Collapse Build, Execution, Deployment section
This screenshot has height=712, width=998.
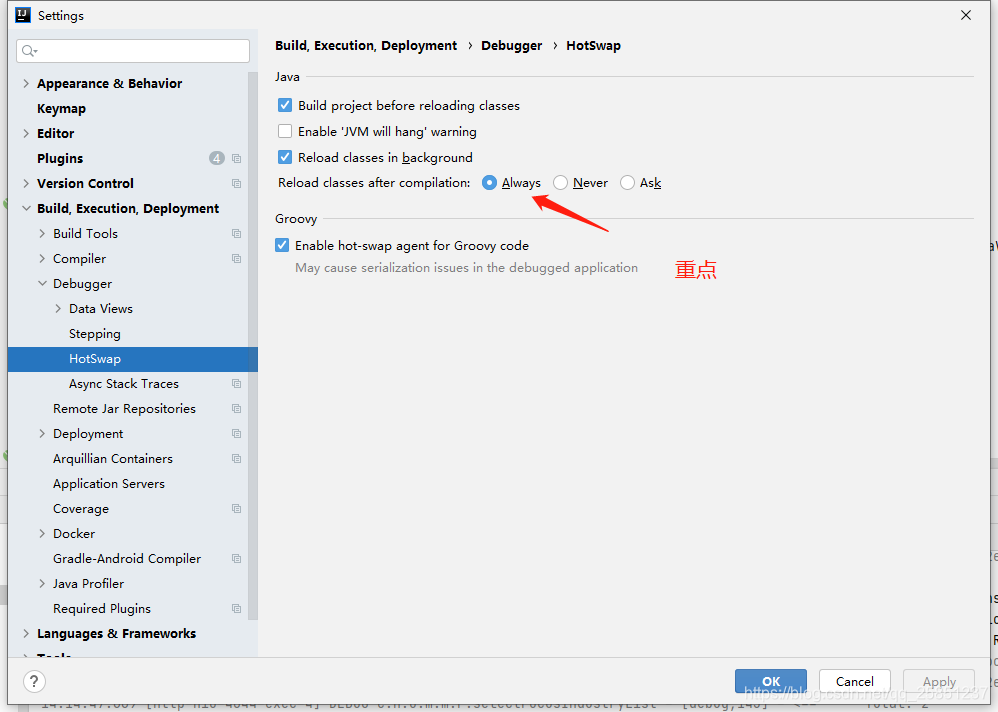tap(26, 208)
